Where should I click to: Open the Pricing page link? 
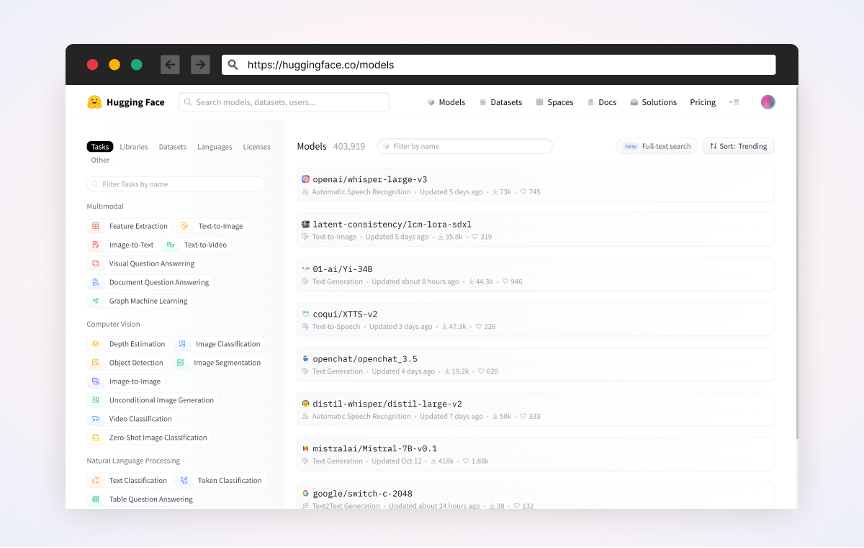(x=703, y=102)
